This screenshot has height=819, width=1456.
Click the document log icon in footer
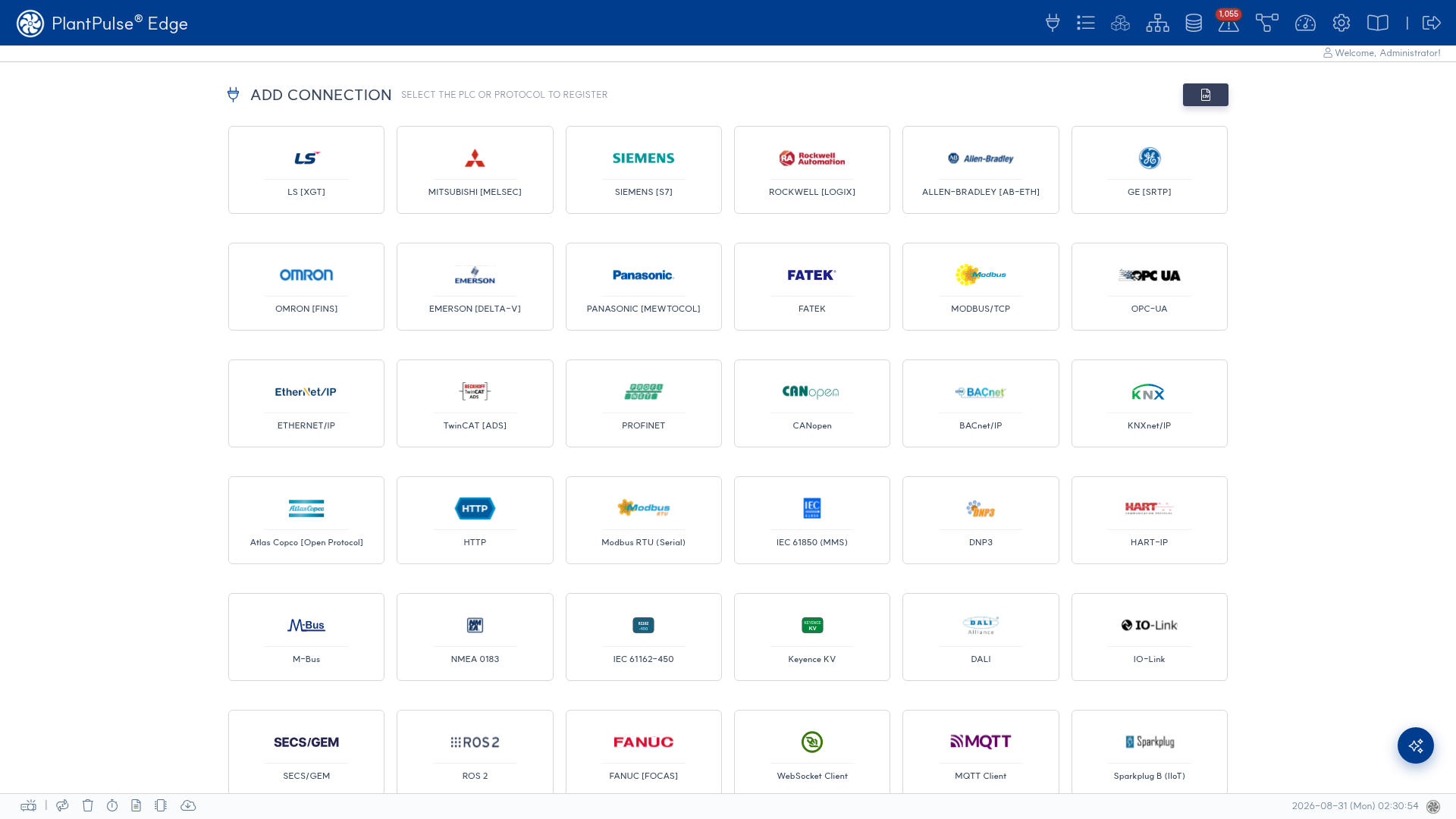136,805
